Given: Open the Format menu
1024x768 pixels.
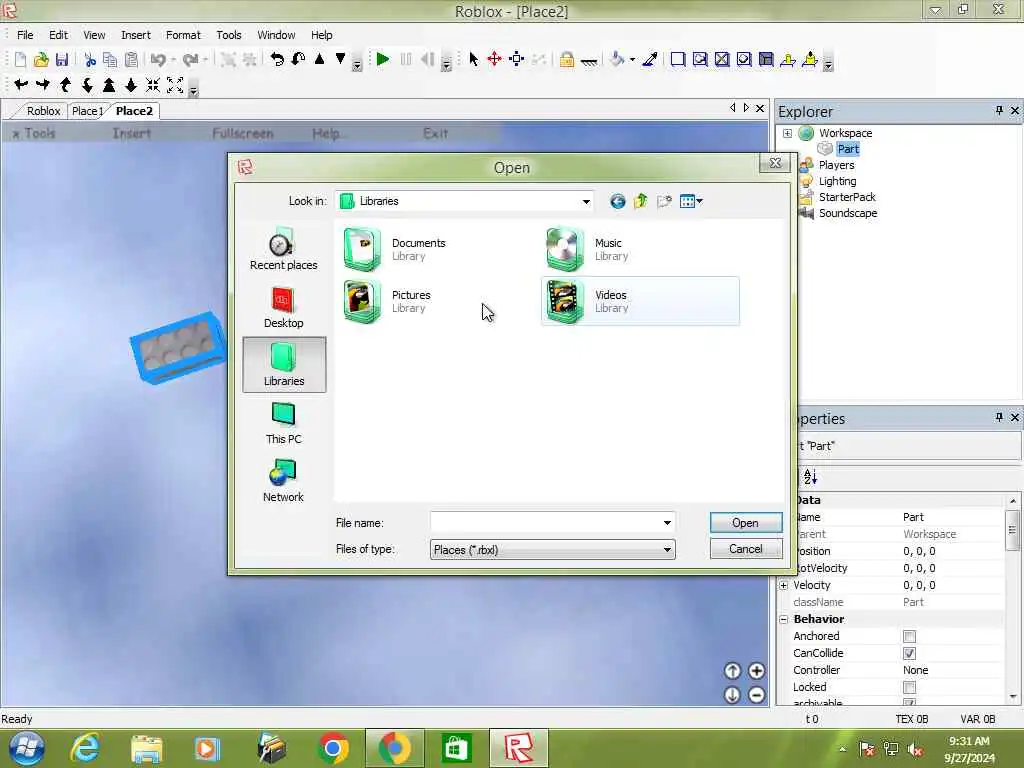Looking at the screenshot, I should coord(183,35).
